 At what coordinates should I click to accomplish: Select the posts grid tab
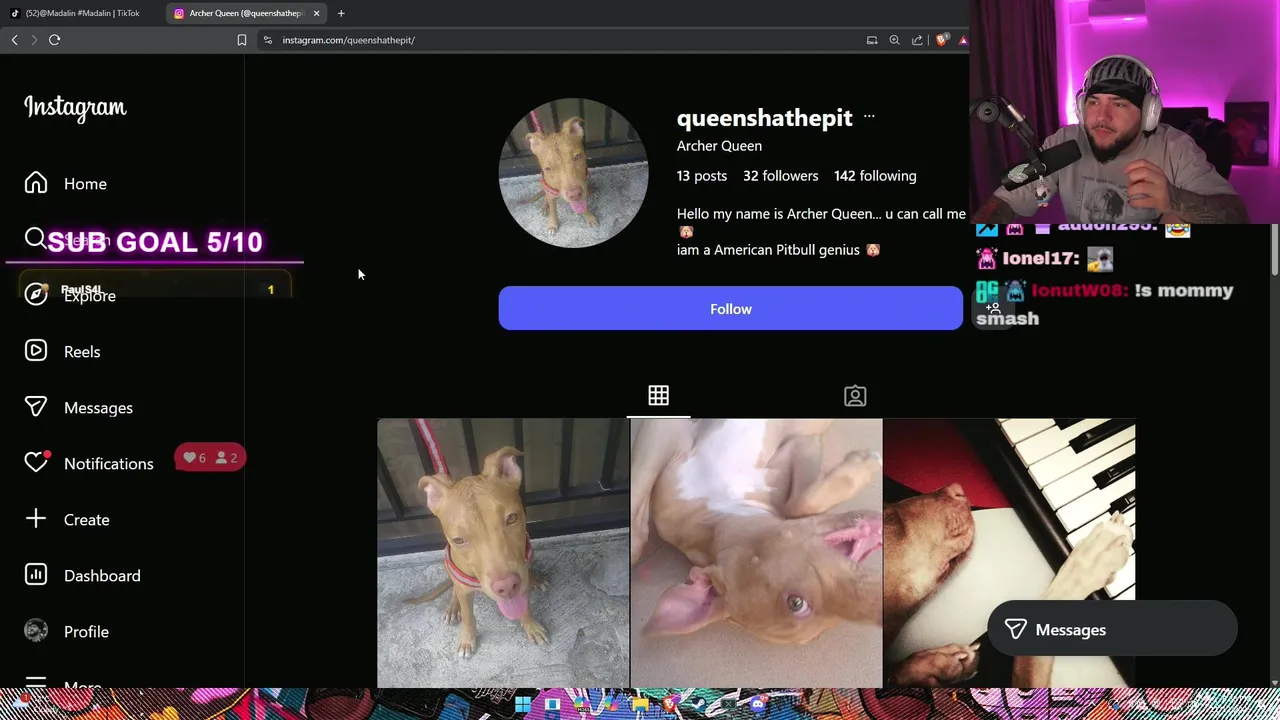[658, 396]
